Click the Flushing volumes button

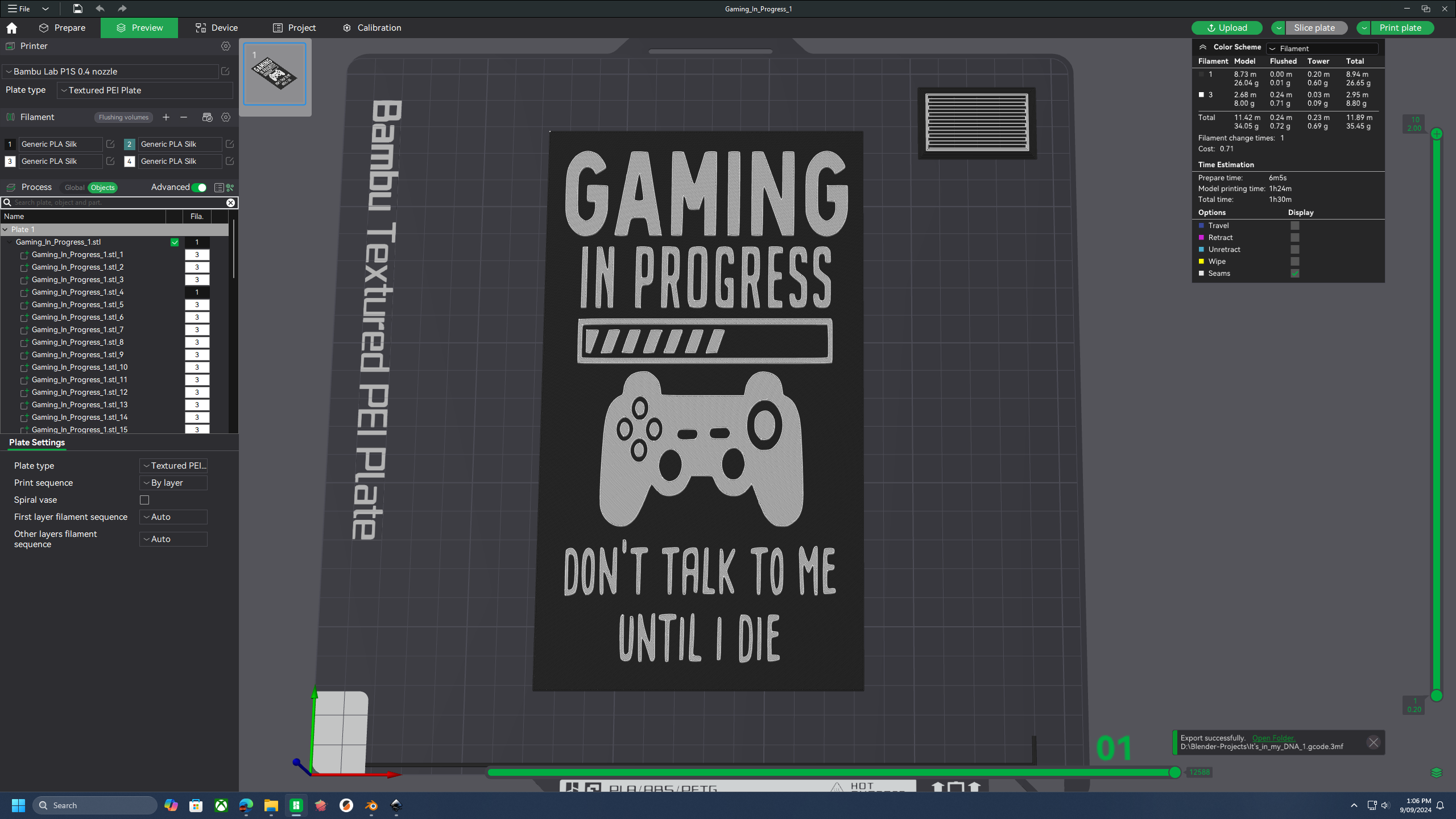(x=123, y=117)
